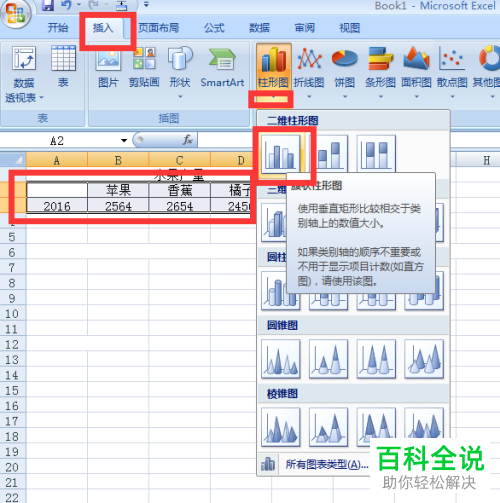500x503 pixels.
Task: Open the customize quick access toolbar arrow
Action: tap(146, 5)
